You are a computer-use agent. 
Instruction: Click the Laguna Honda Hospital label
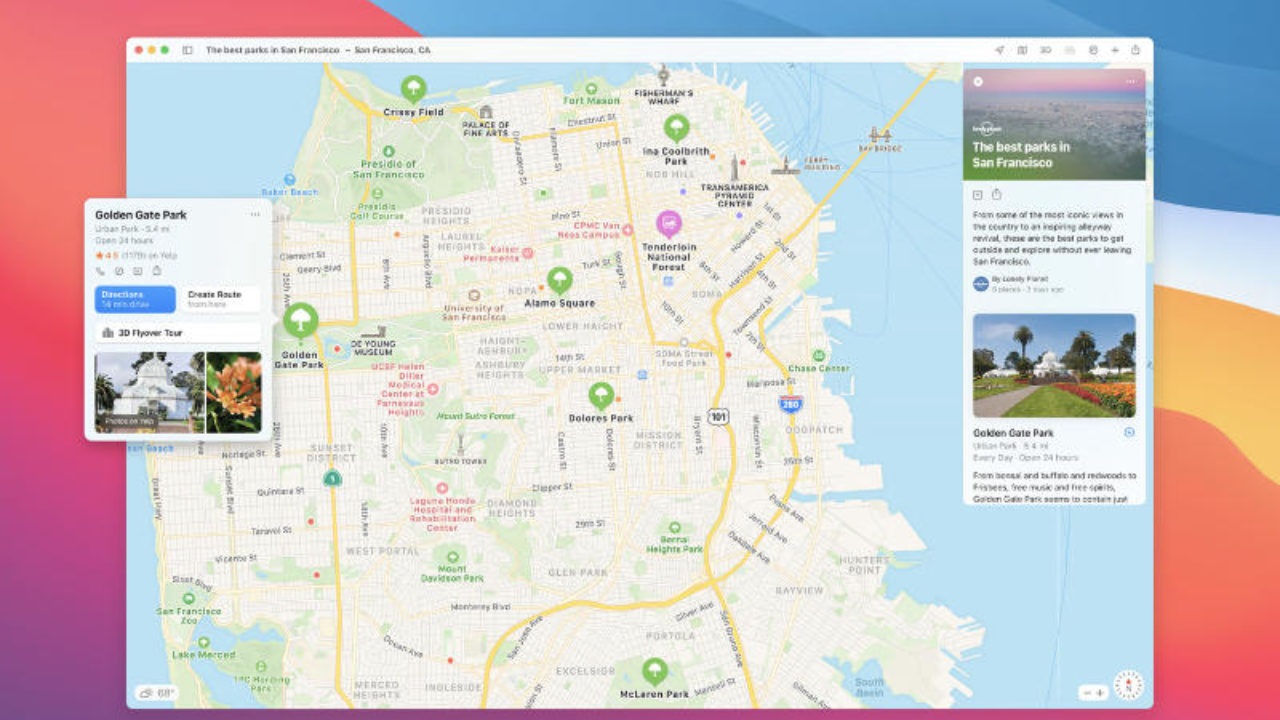(442, 514)
